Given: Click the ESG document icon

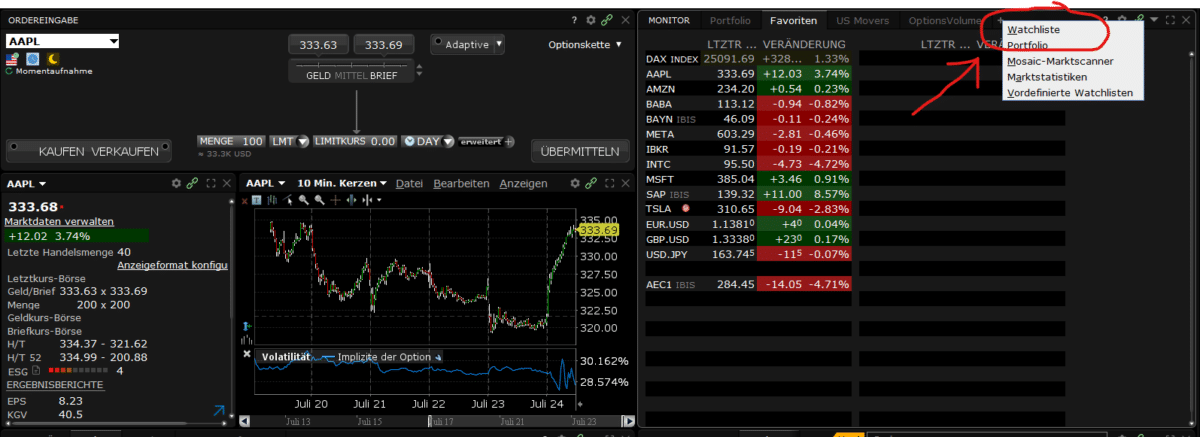Looking at the screenshot, I should tap(36, 371).
